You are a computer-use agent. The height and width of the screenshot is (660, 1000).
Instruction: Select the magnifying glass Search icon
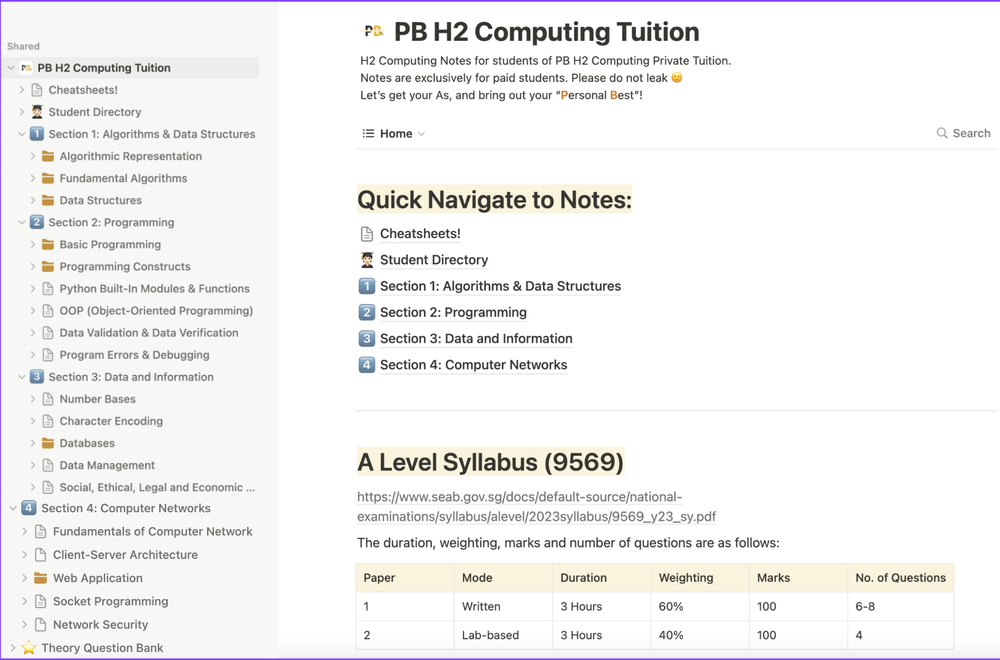tap(941, 133)
